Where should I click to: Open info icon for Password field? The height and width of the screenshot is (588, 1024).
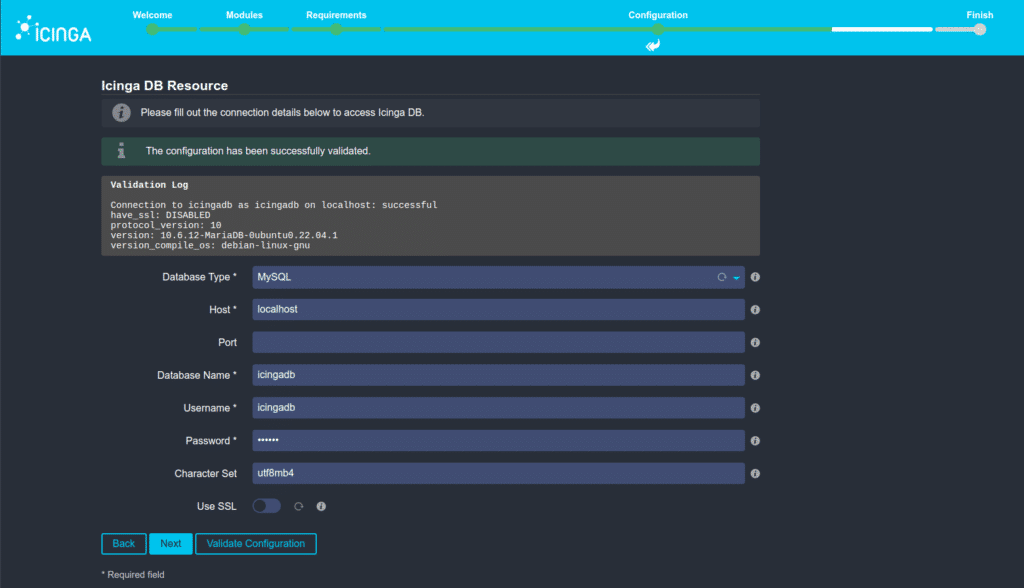click(755, 440)
